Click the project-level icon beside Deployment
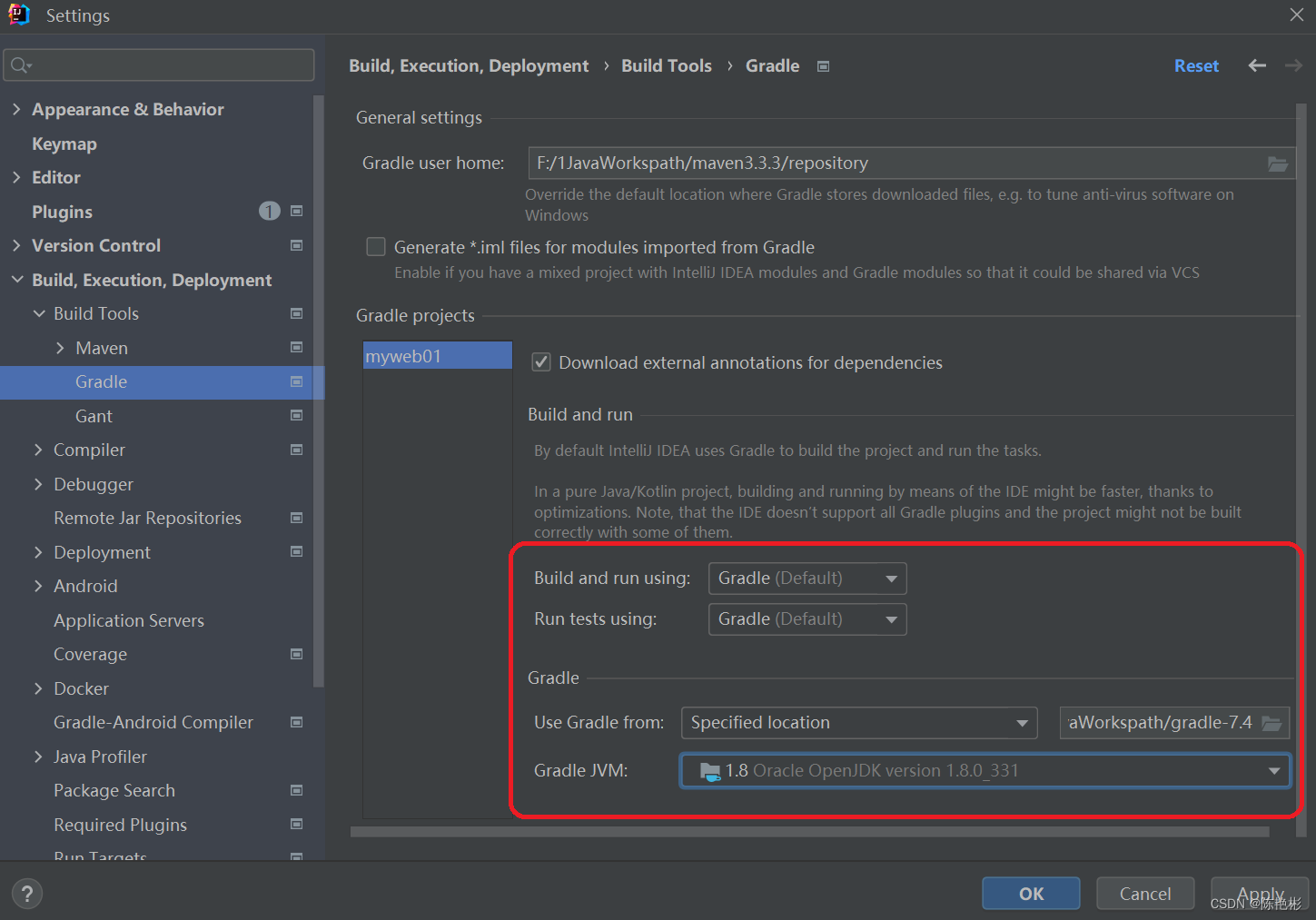The height and width of the screenshot is (920, 1316). 296,551
